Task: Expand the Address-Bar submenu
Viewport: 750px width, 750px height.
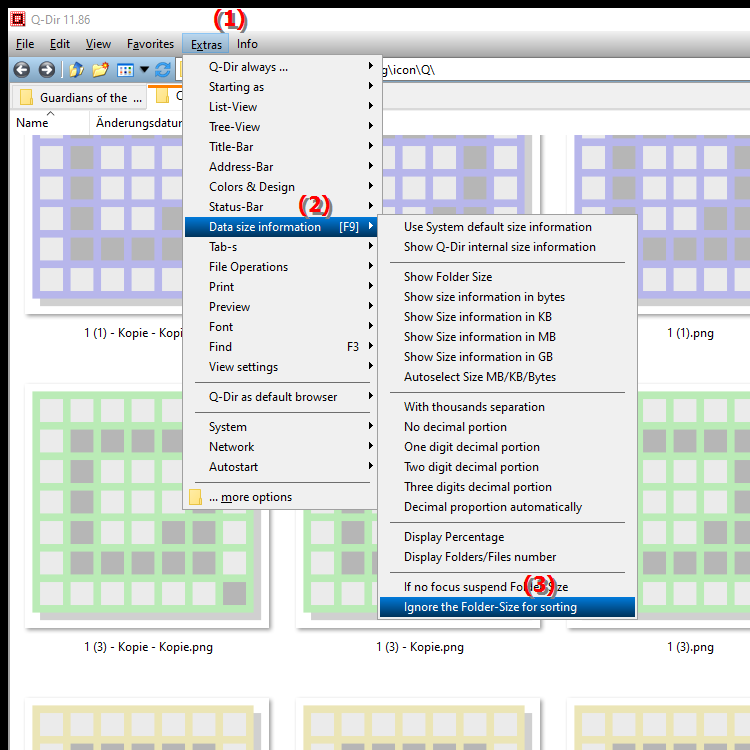Action: pyautogui.click(x=281, y=167)
